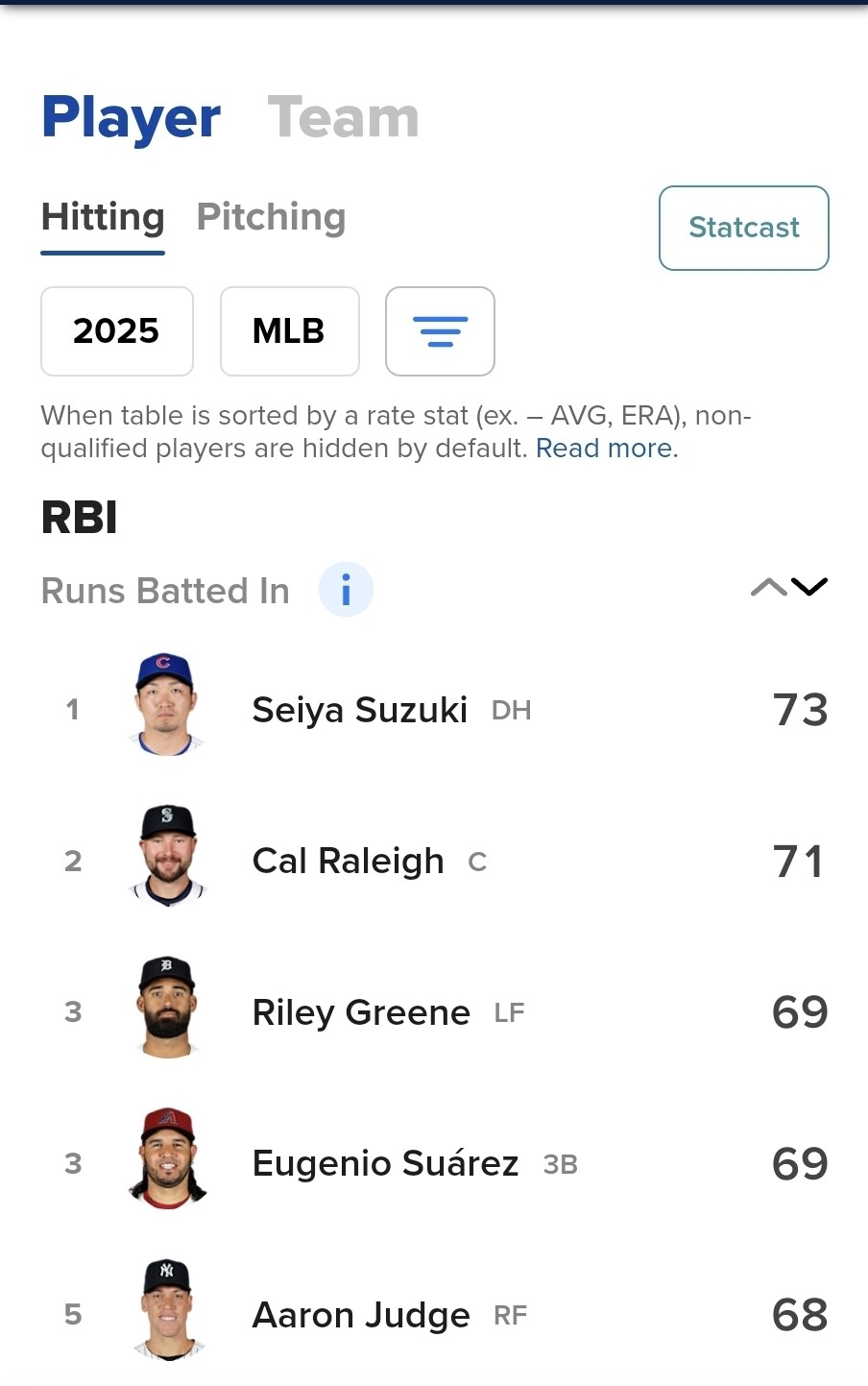Sort RBI column descending with down arrow

[809, 587]
